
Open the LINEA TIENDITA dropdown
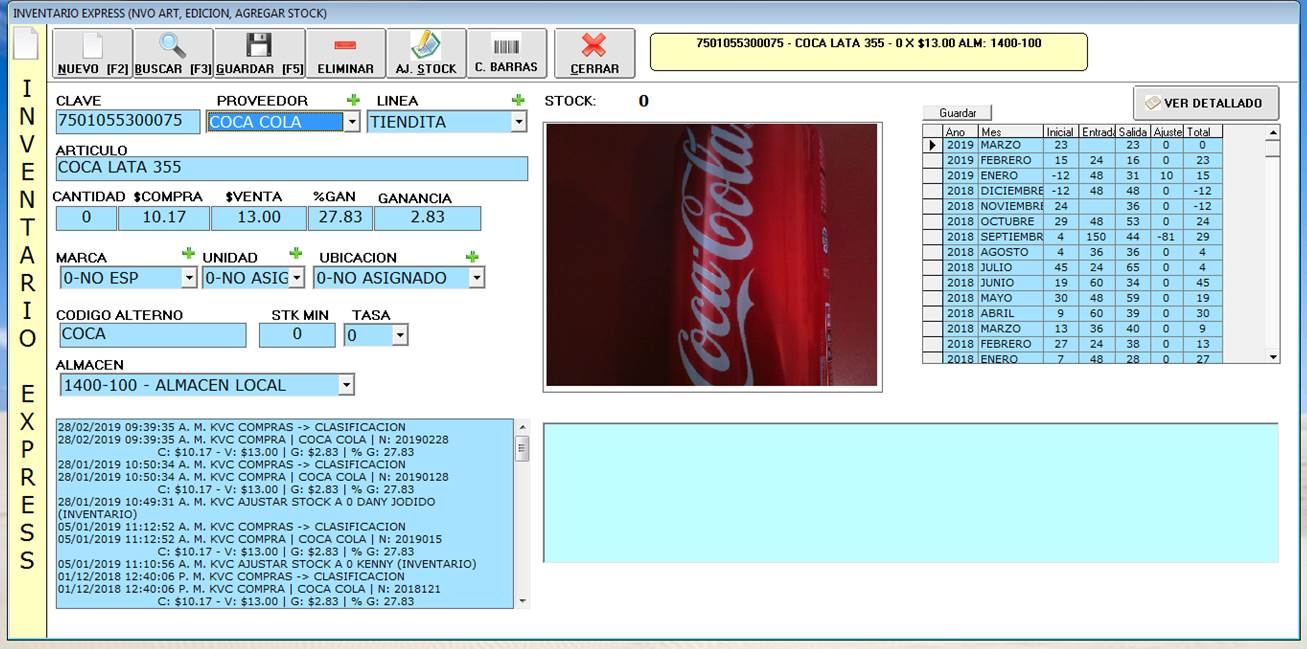518,122
